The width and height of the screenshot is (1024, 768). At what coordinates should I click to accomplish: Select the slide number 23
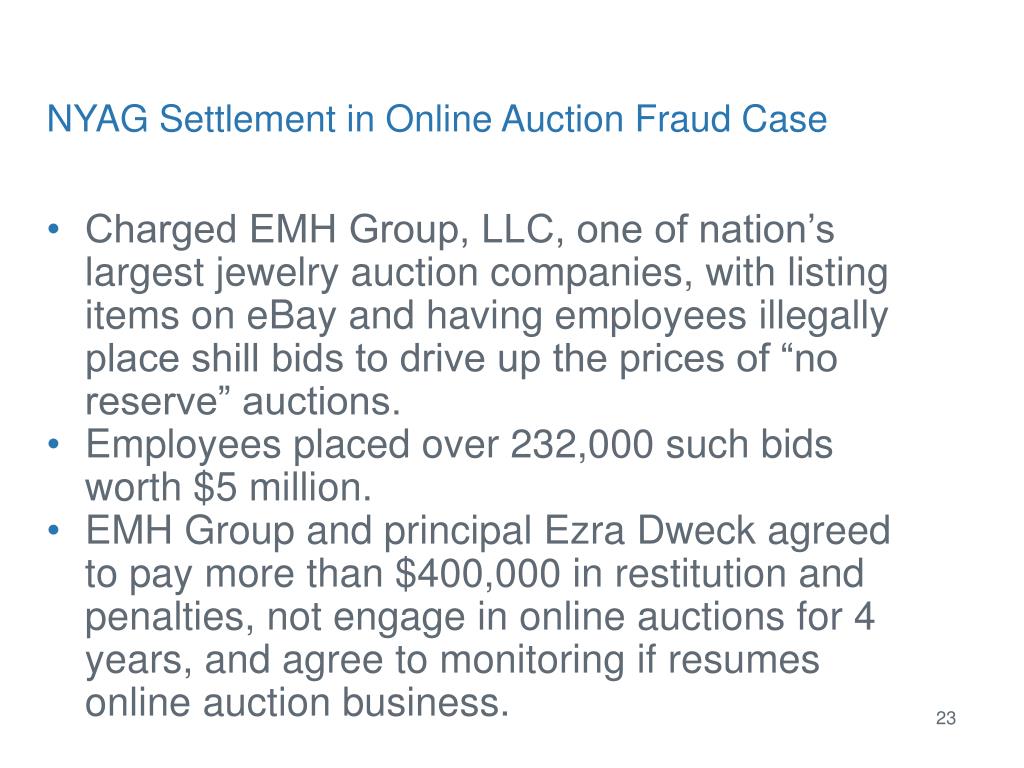pyautogui.click(x=946, y=718)
